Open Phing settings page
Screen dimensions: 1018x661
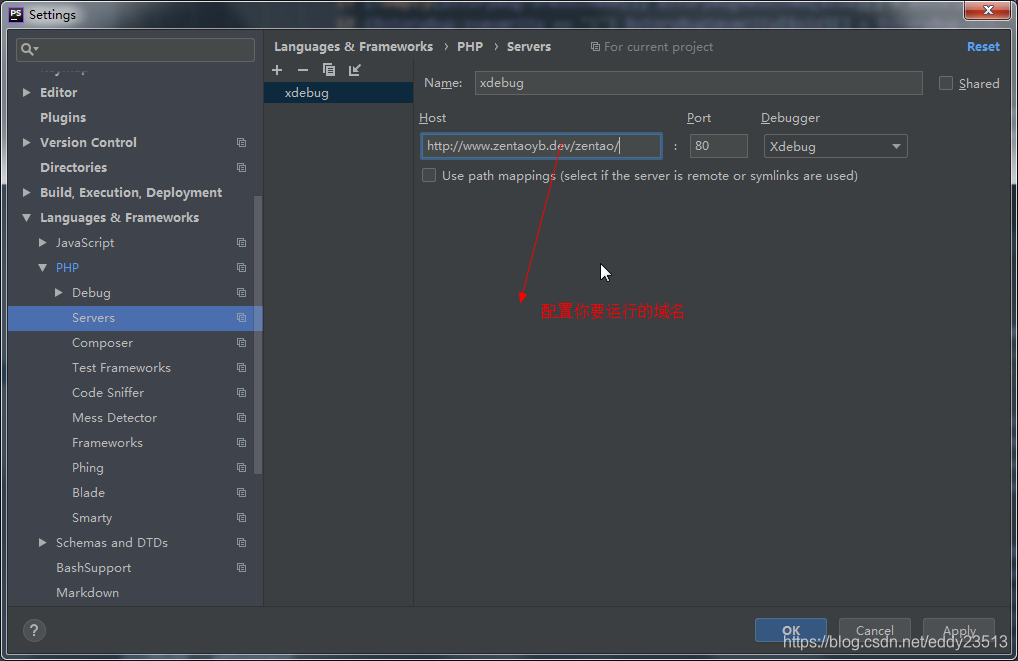tap(88, 468)
